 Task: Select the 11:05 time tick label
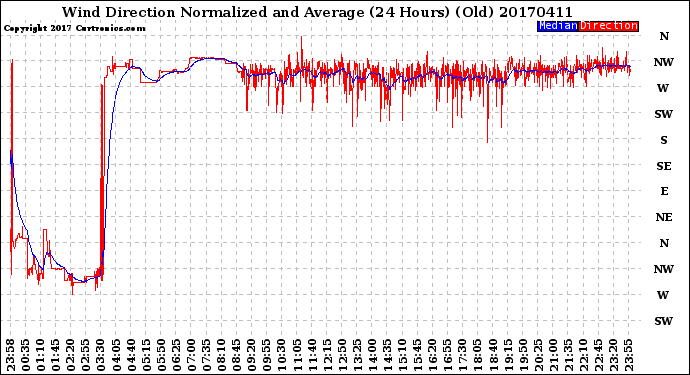coord(297,355)
